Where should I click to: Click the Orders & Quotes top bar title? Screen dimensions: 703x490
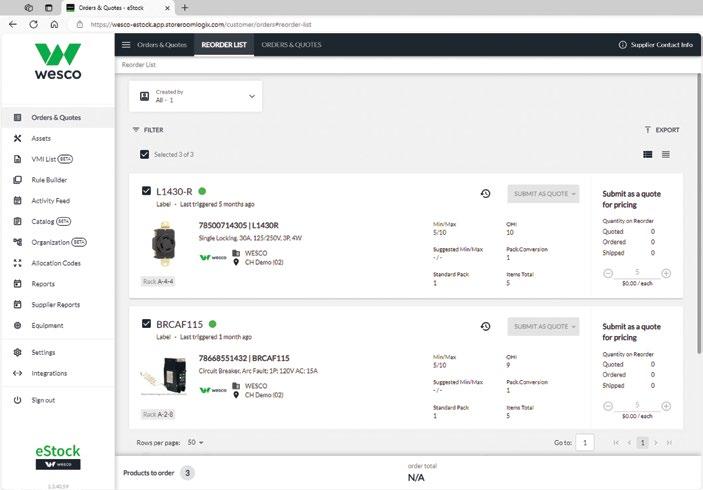(x=162, y=45)
